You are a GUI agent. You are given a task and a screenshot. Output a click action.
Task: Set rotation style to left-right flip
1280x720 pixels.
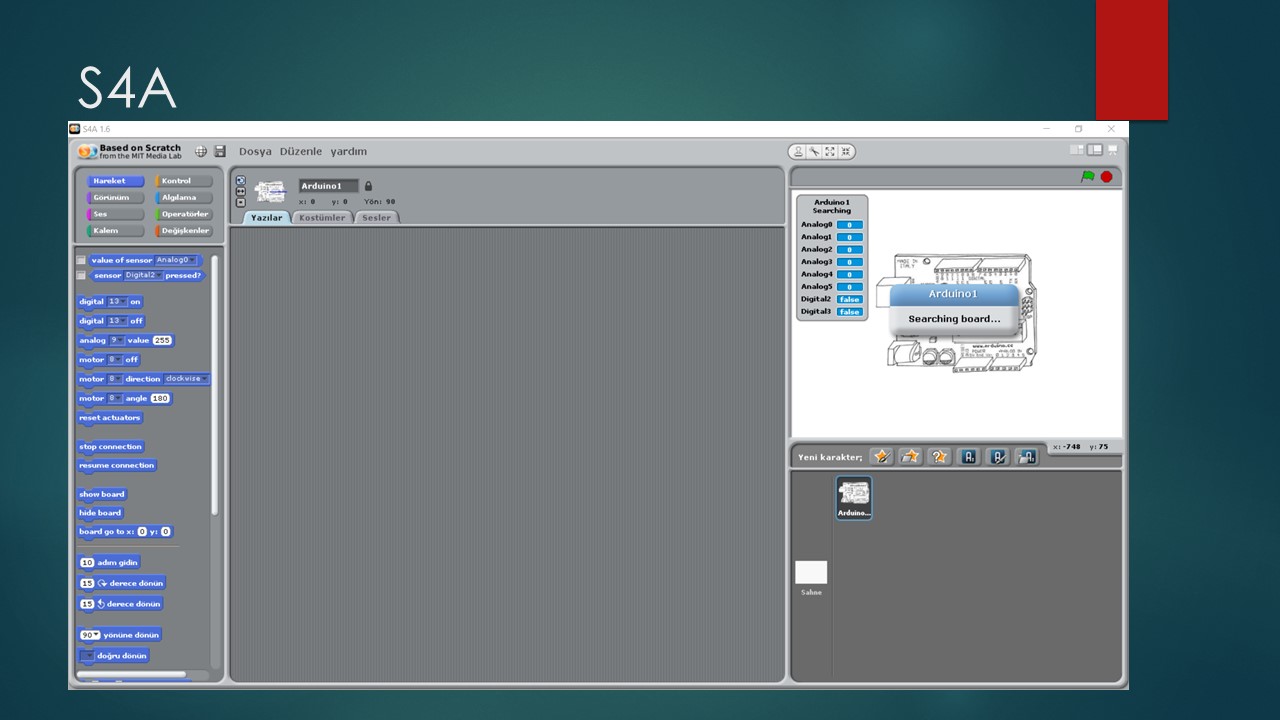pos(240,192)
